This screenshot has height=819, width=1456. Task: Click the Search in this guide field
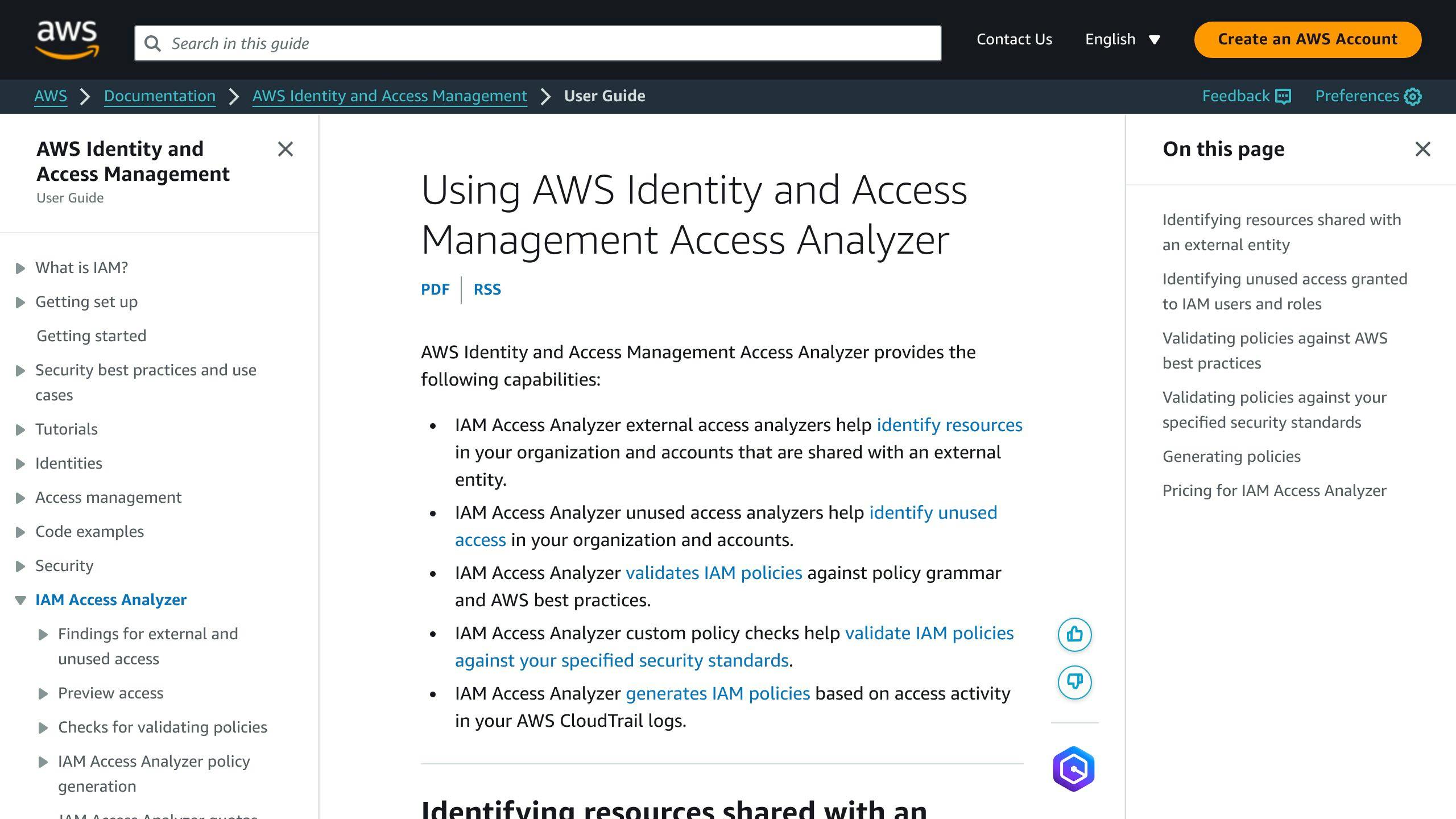[537, 43]
